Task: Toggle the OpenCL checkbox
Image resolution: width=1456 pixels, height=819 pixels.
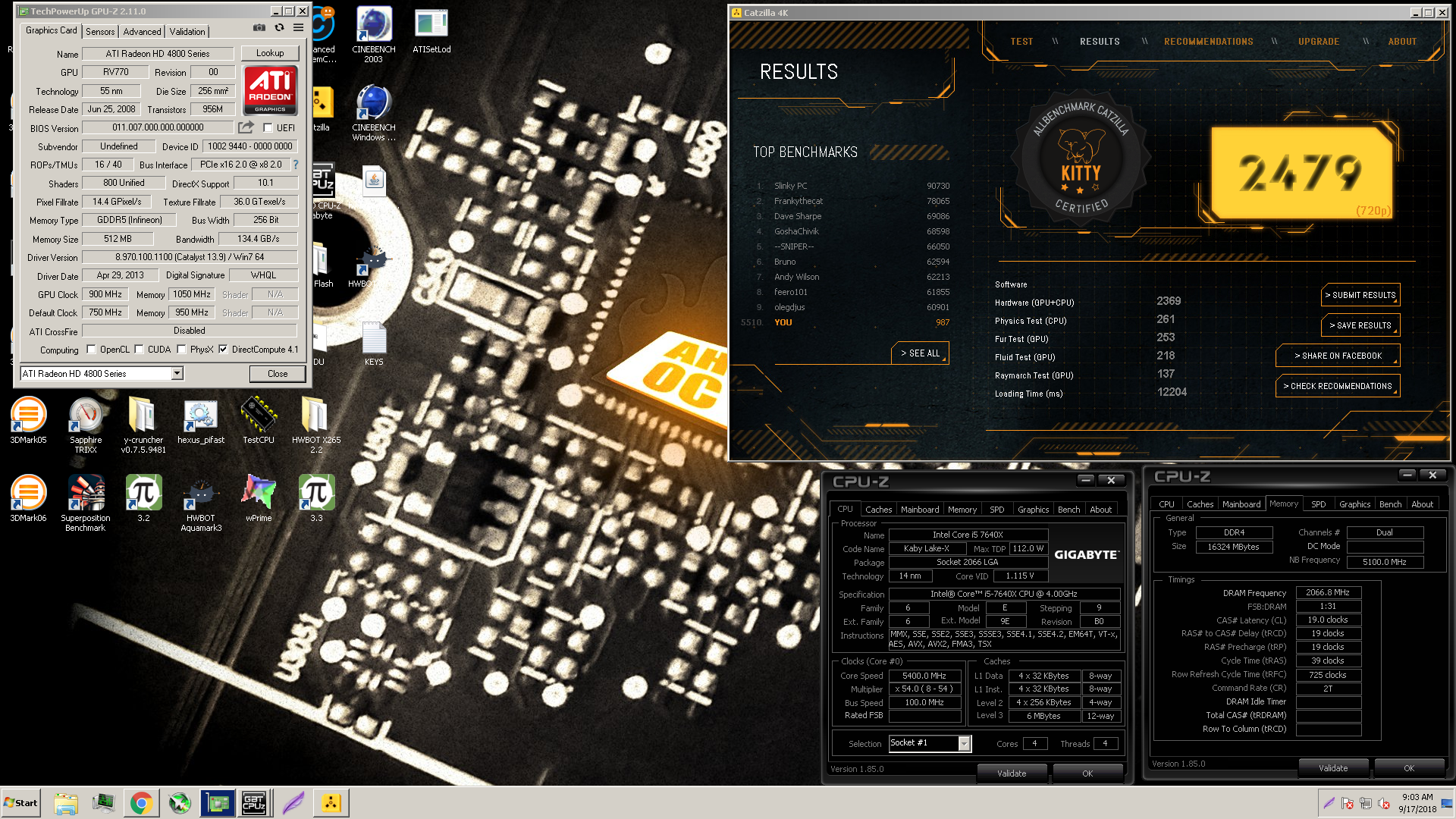Action: [x=92, y=350]
